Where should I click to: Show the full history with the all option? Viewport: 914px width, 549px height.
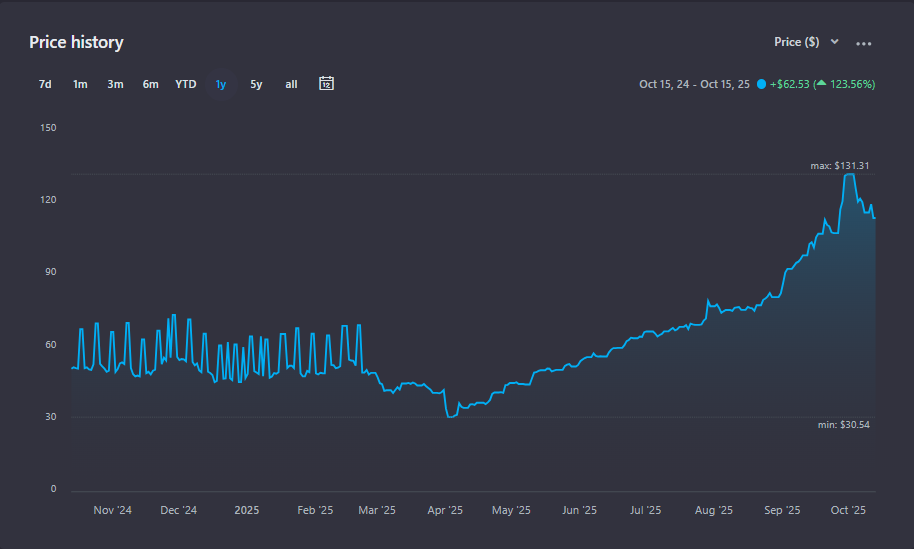point(291,84)
